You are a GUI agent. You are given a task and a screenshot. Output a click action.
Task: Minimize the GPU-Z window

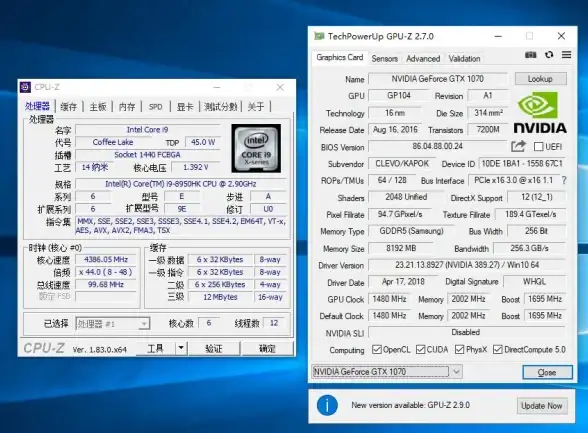(498, 36)
